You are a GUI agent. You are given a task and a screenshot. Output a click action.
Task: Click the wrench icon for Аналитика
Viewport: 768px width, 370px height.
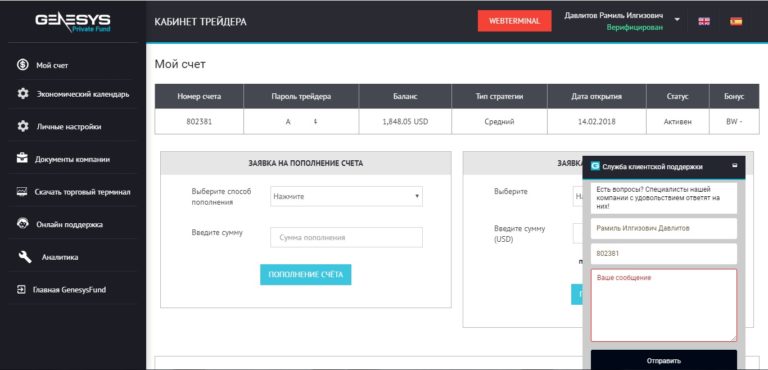25,257
